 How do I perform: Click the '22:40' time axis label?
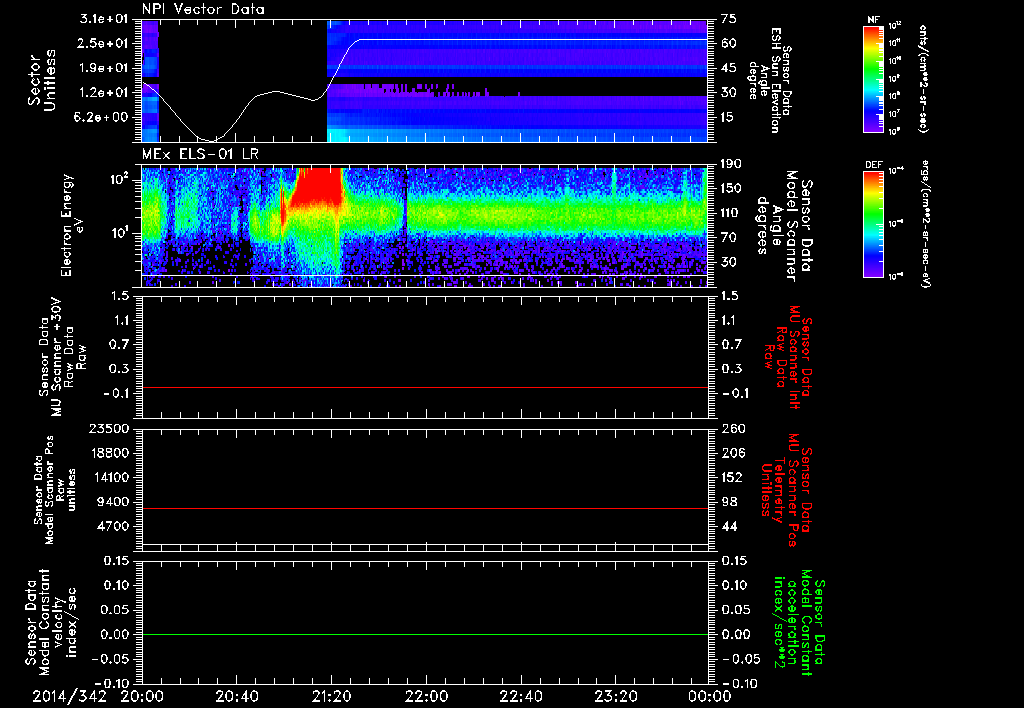[x=520, y=696]
